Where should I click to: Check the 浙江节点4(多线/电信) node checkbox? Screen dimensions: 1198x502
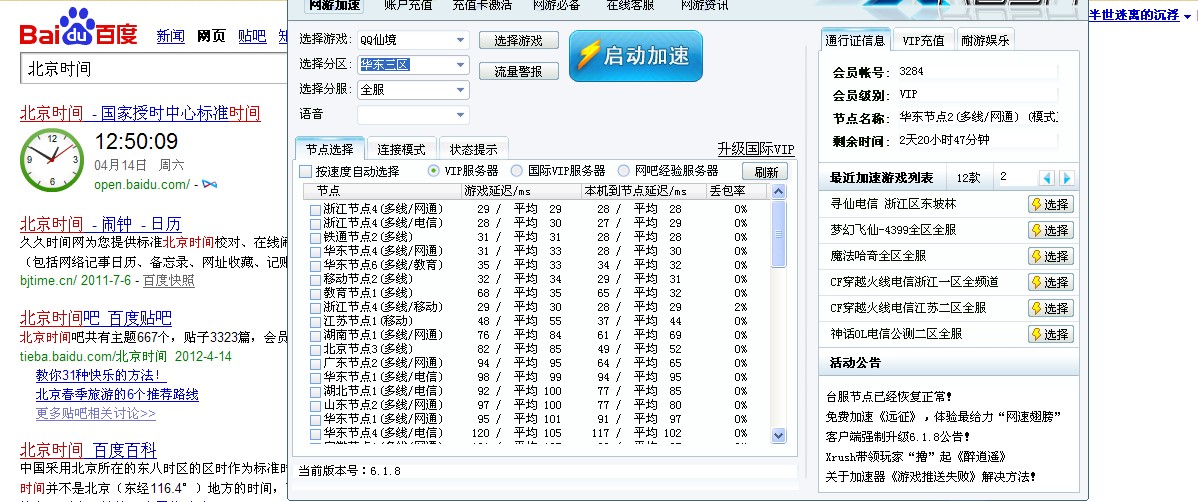coord(315,223)
